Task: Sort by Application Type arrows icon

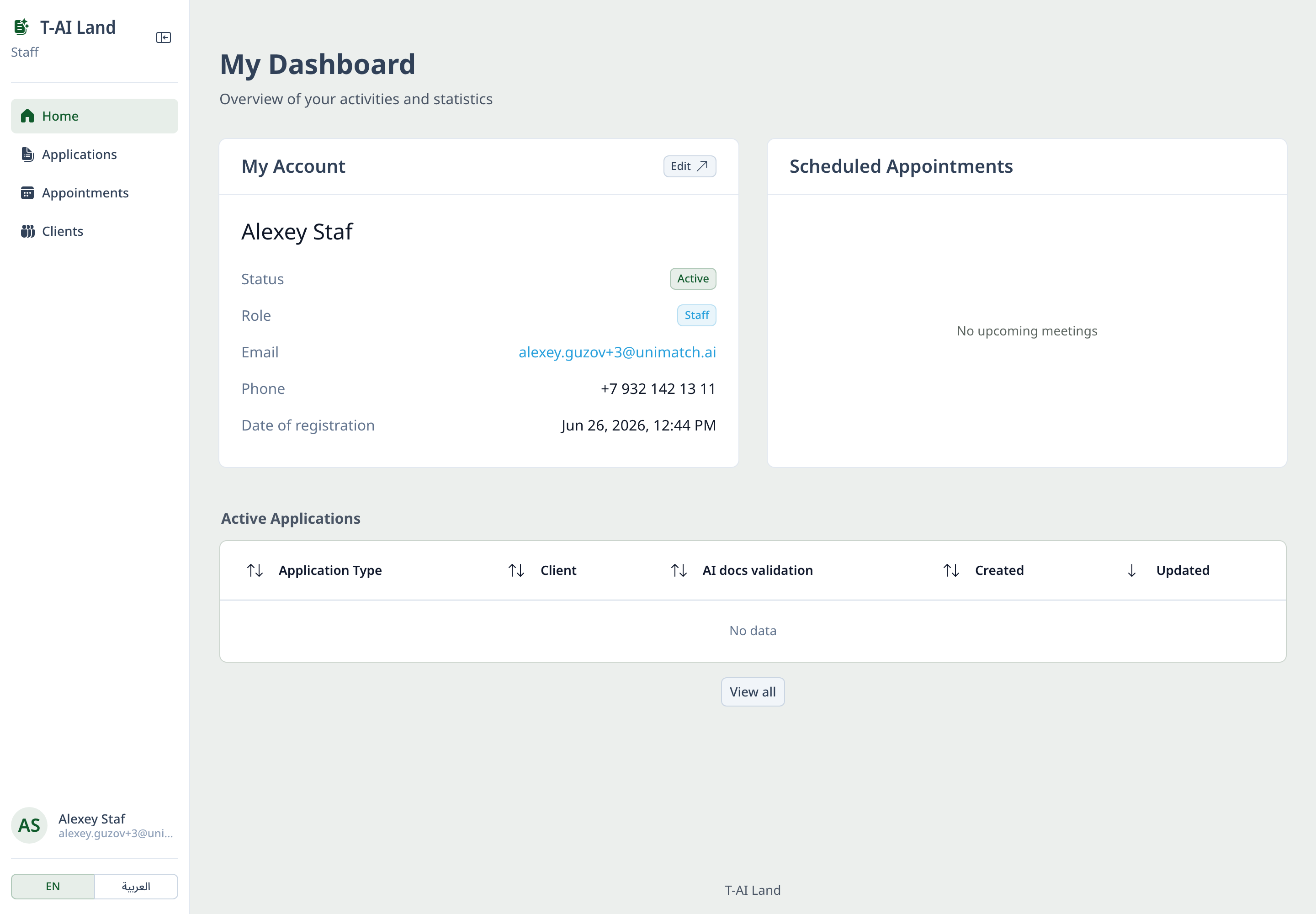Action: [x=255, y=570]
